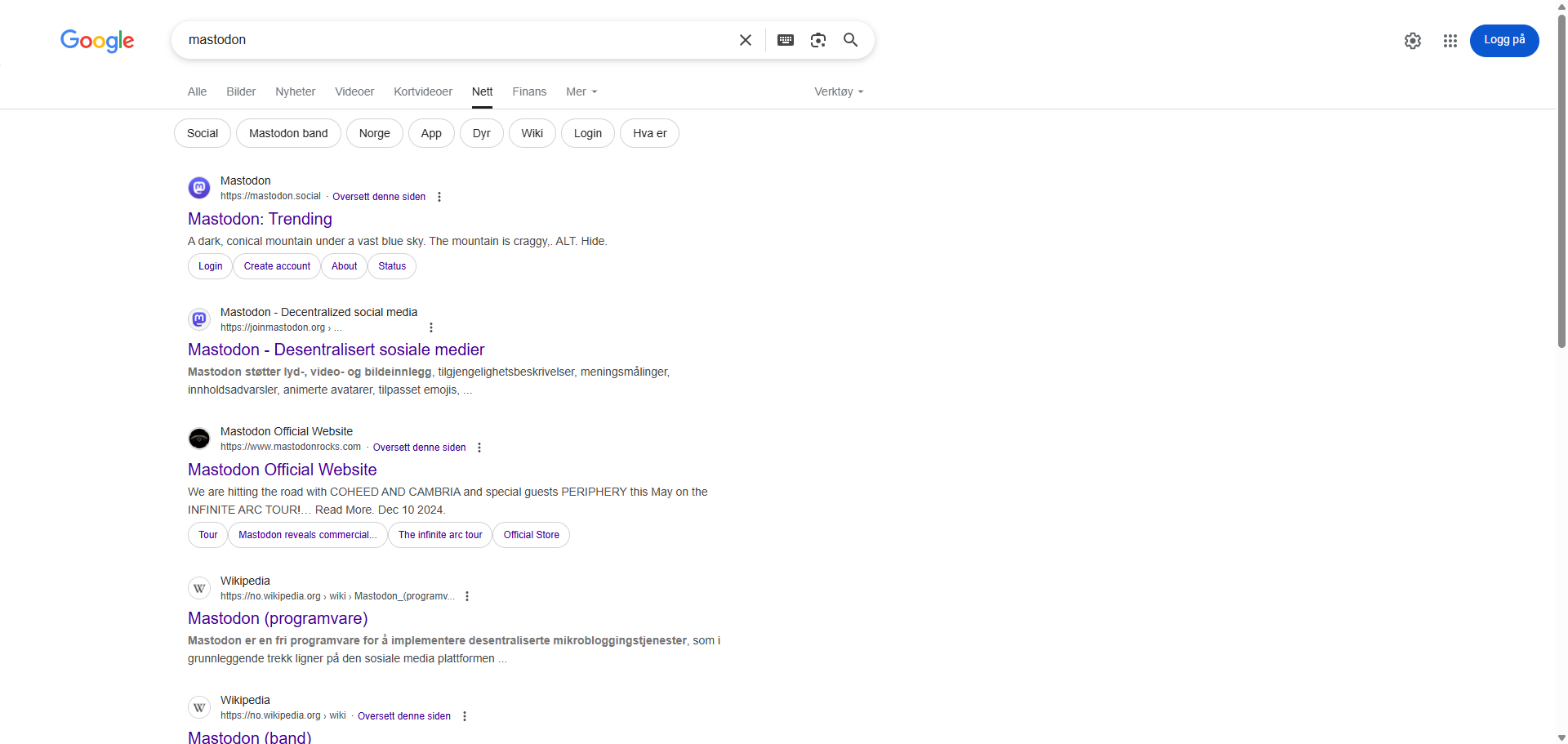
Task: Search by image with camera icon
Action: tap(818, 40)
